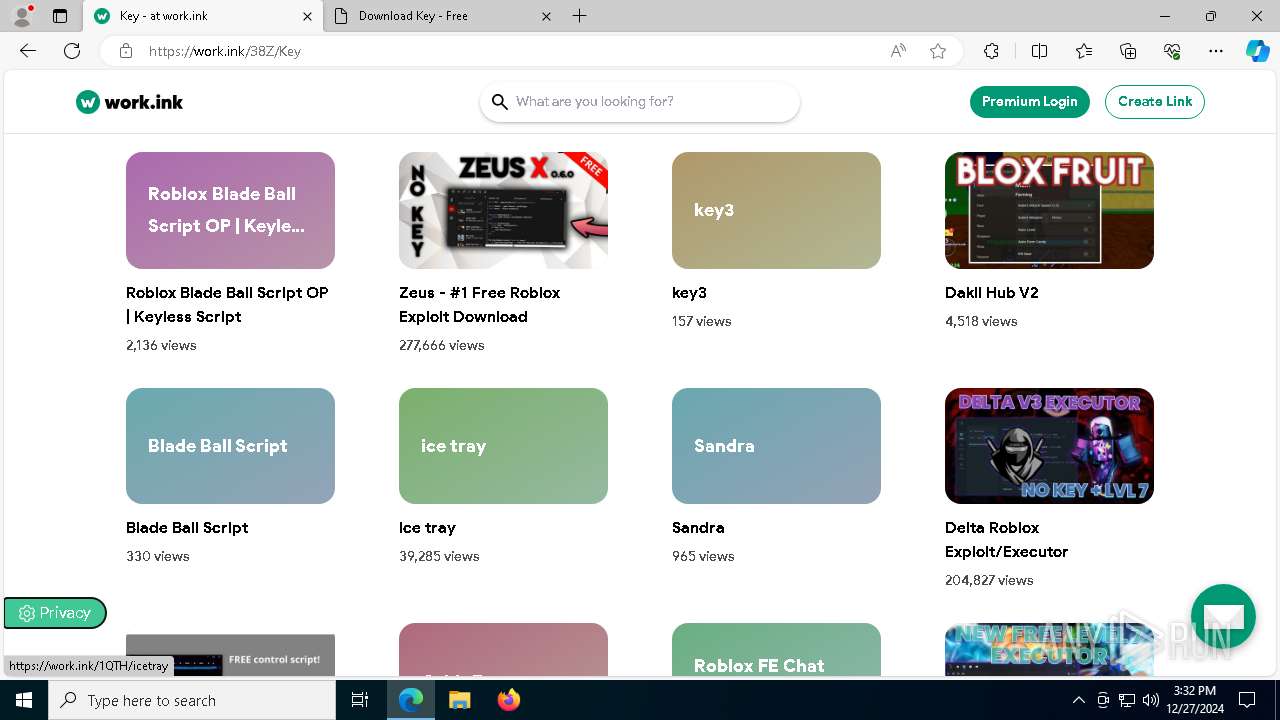This screenshot has width=1280, height=720.
Task: Click the Delta V3 Executor thumbnail
Action: tap(1049, 446)
